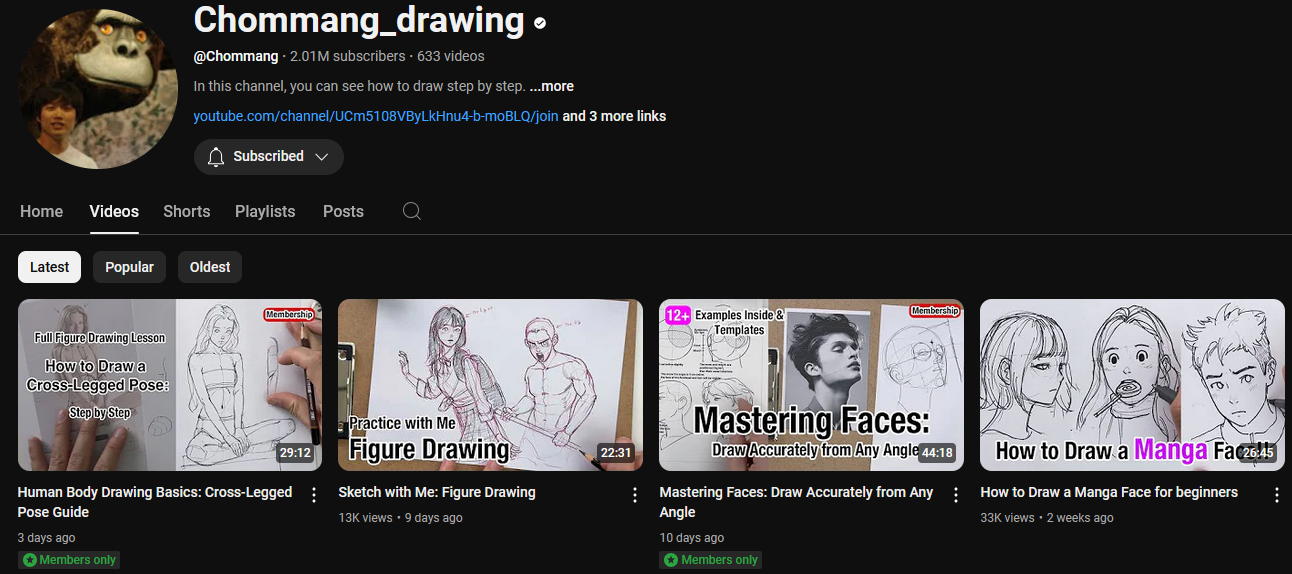Open more options for Sketch with Me video

tap(635, 495)
